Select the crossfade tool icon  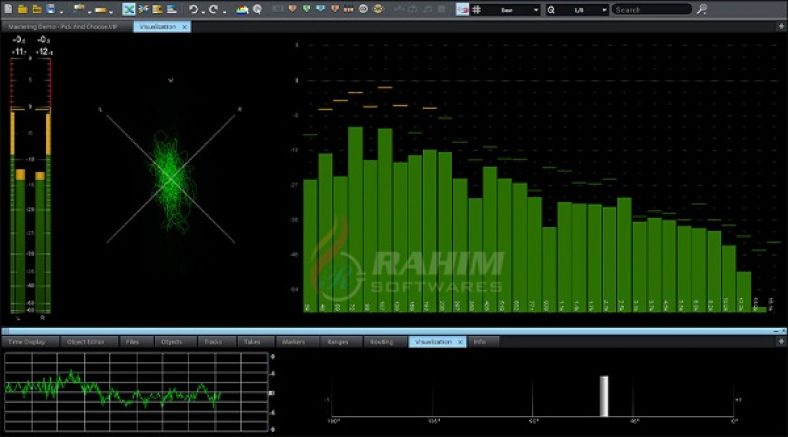pyautogui.click(x=129, y=9)
